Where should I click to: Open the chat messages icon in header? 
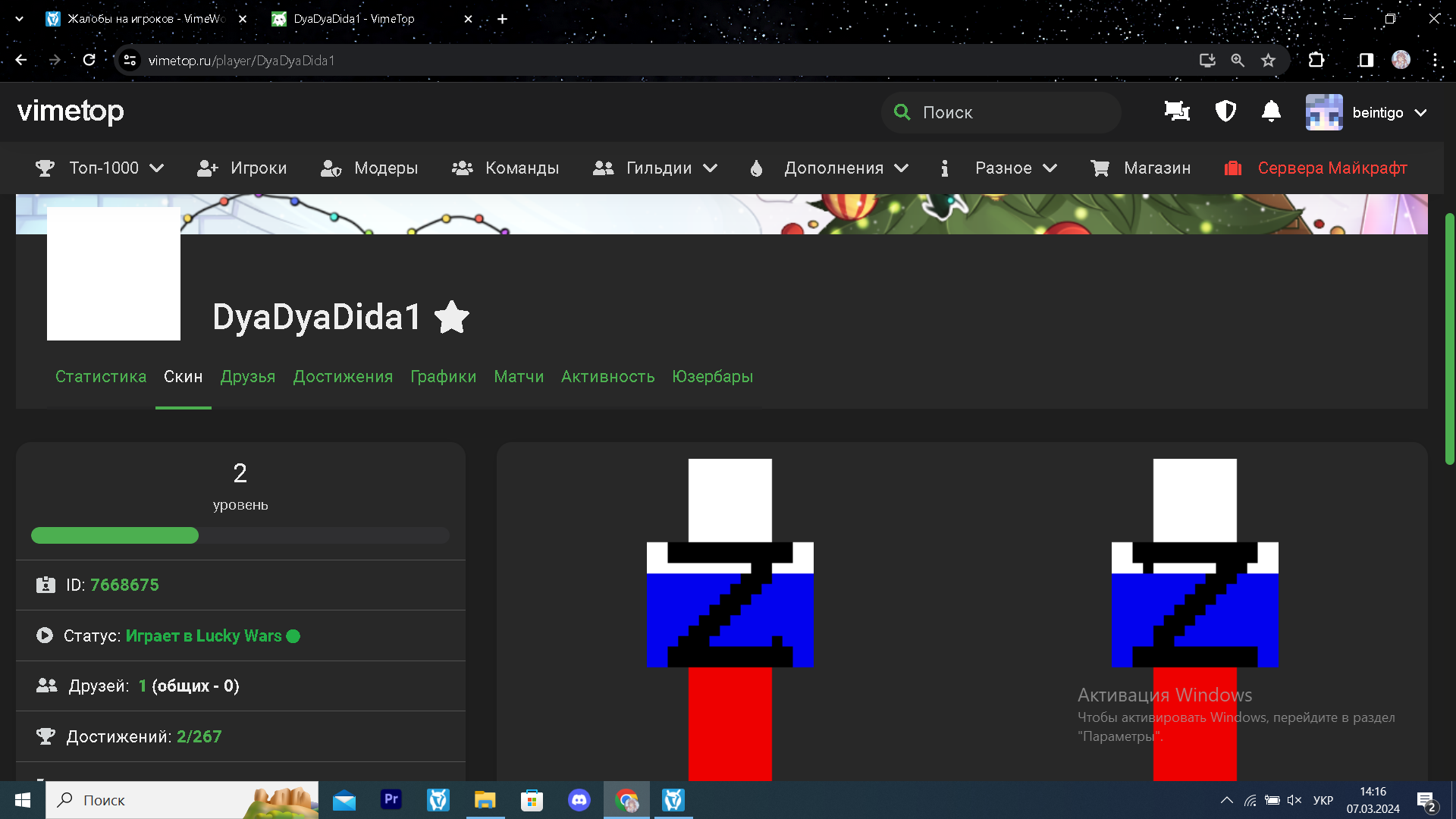pos(1177,112)
